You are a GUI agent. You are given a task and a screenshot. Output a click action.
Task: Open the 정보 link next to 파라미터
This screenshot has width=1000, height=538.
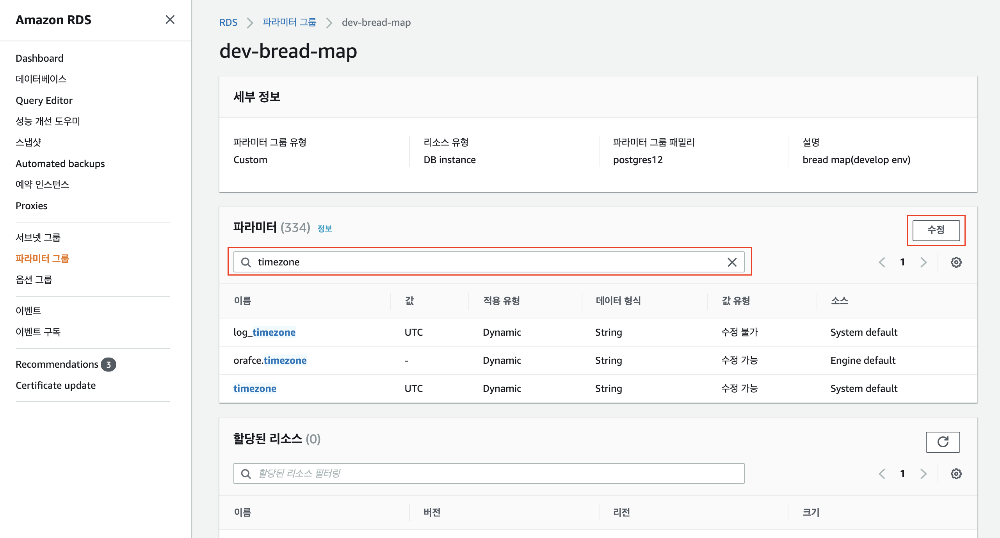[325, 228]
